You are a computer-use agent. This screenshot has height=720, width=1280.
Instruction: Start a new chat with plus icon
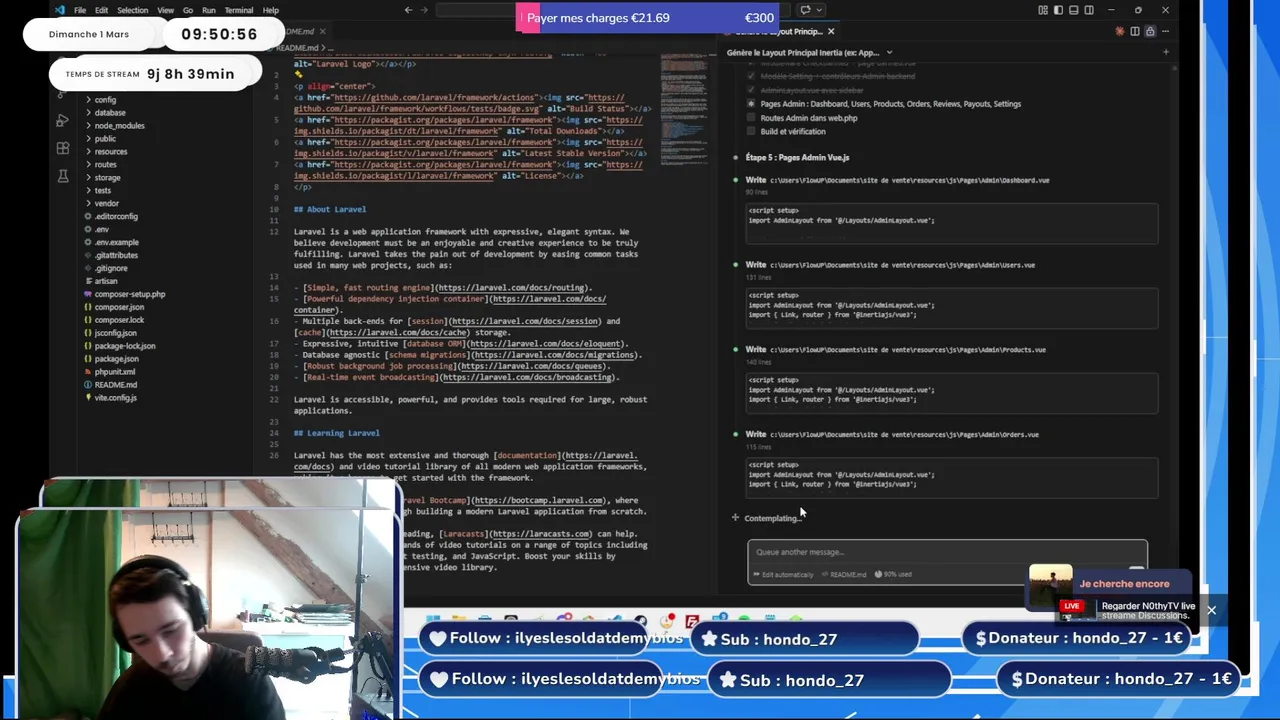1166,52
